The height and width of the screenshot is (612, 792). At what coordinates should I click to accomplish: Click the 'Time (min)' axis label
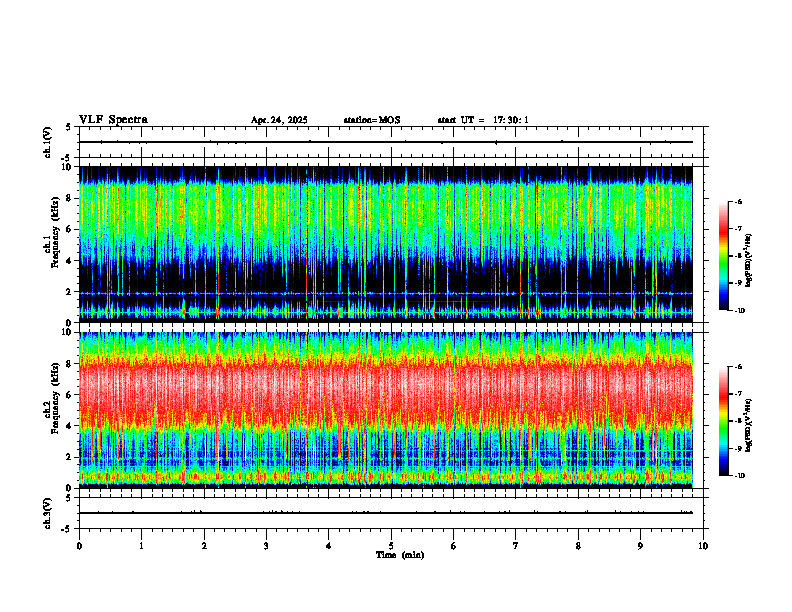[400, 555]
